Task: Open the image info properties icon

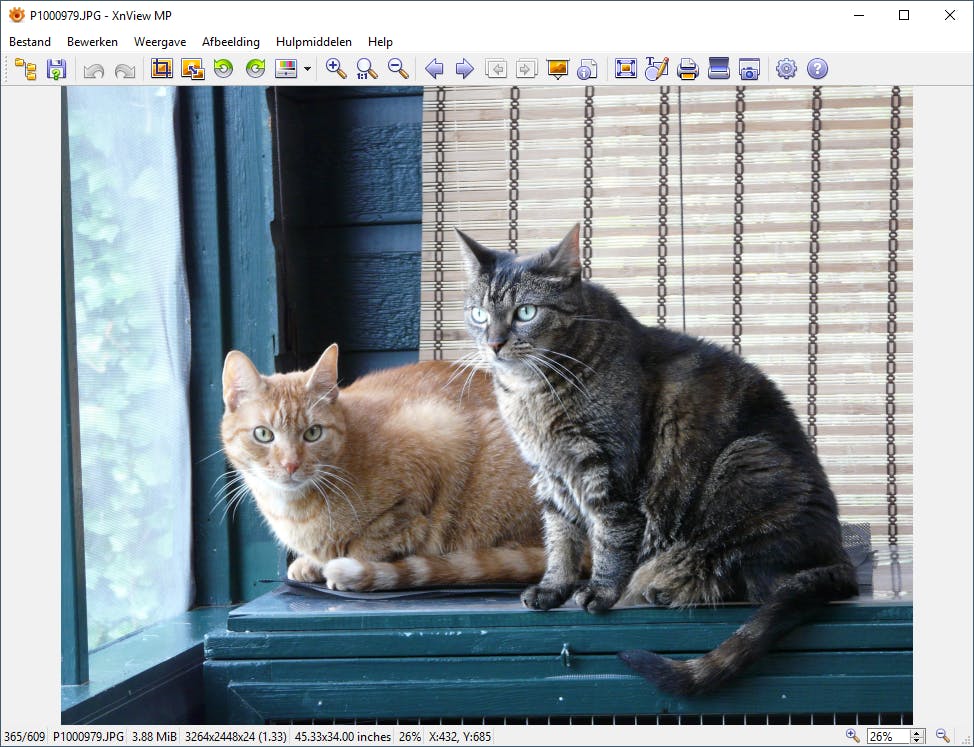Action: click(x=587, y=69)
